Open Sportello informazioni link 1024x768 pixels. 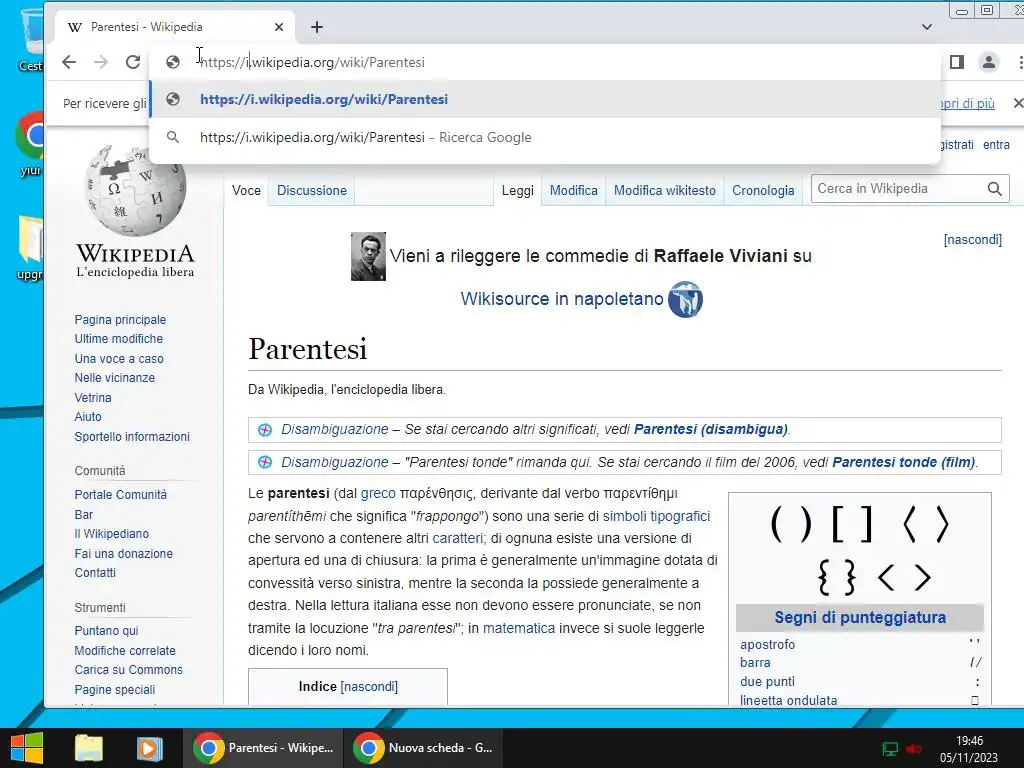pos(132,436)
